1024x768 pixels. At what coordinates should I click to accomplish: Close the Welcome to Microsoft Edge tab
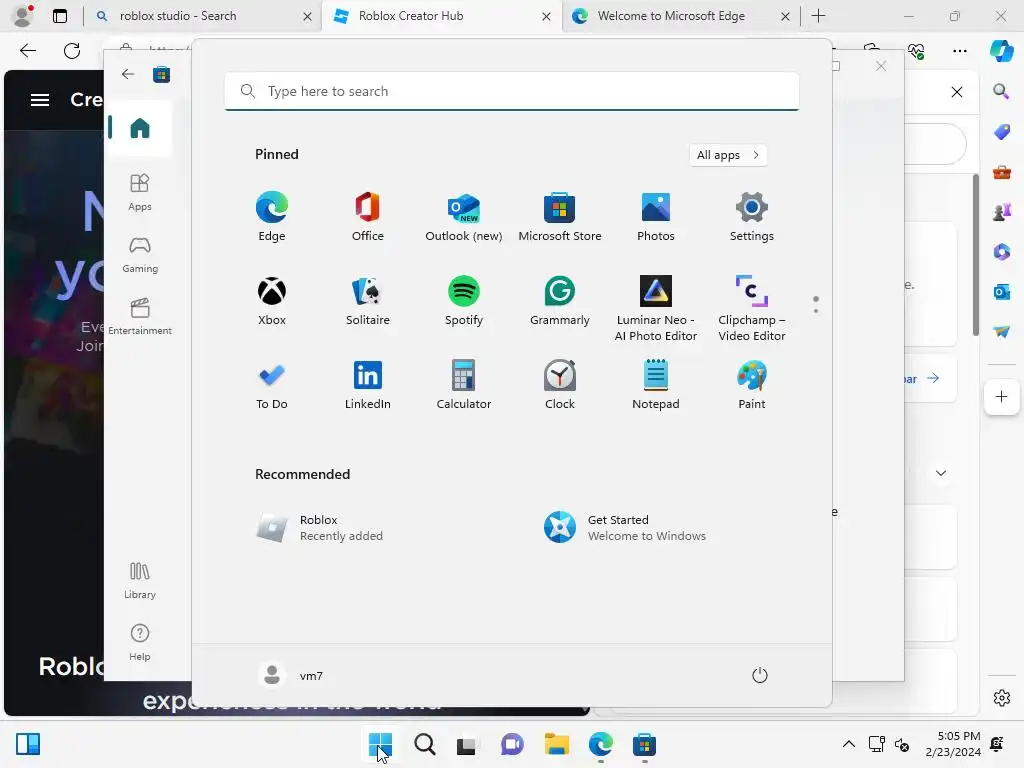pos(786,16)
